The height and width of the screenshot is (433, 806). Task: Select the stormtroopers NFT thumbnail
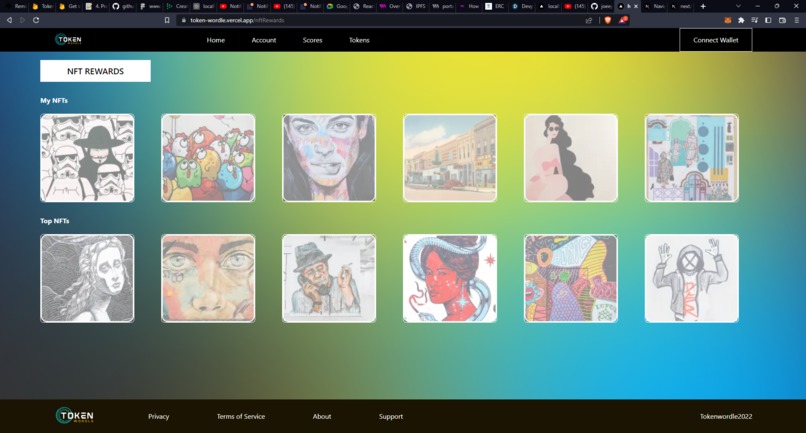(87, 158)
